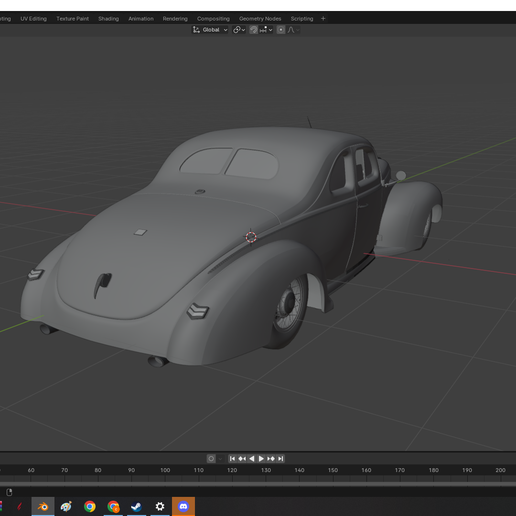Open the red lightning app in taskbar
This screenshot has height=516, width=516.
[x=19, y=507]
